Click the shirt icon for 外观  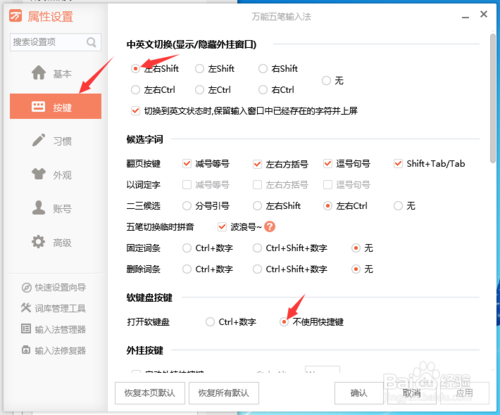coord(39,174)
